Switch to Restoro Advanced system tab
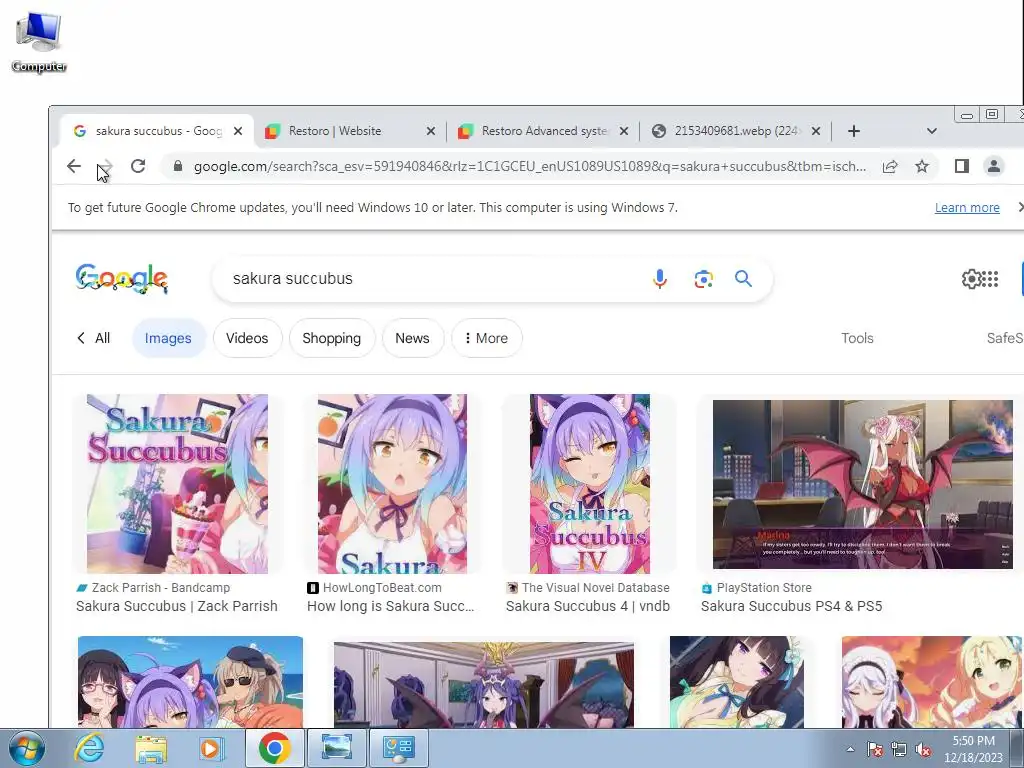The width and height of the screenshot is (1024, 768). tap(543, 131)
